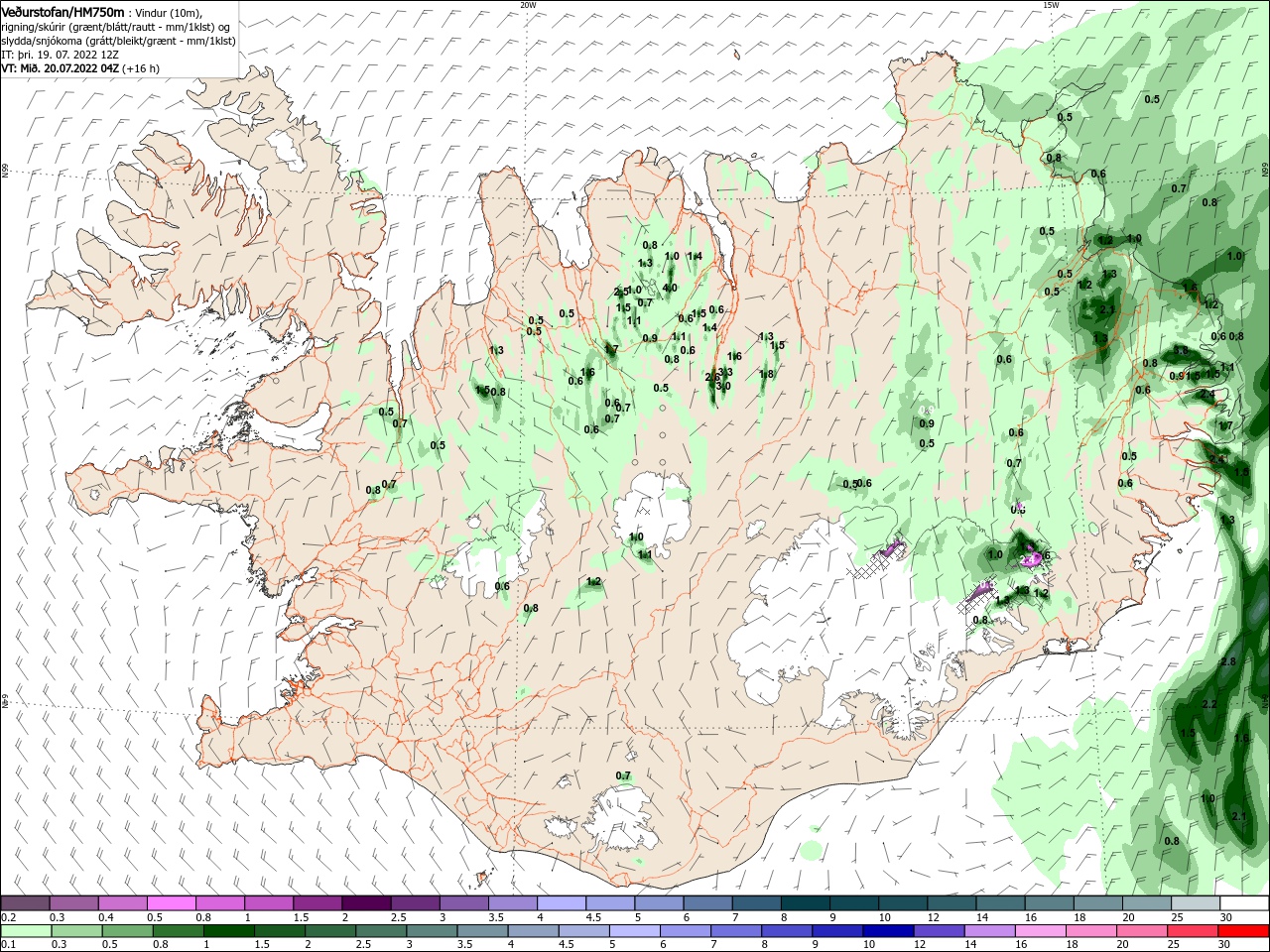Click the 2.1 precipitation value offshore southeast
Image resolution: width=1270 pixels, height=952 pixels.
[1238, 816]
